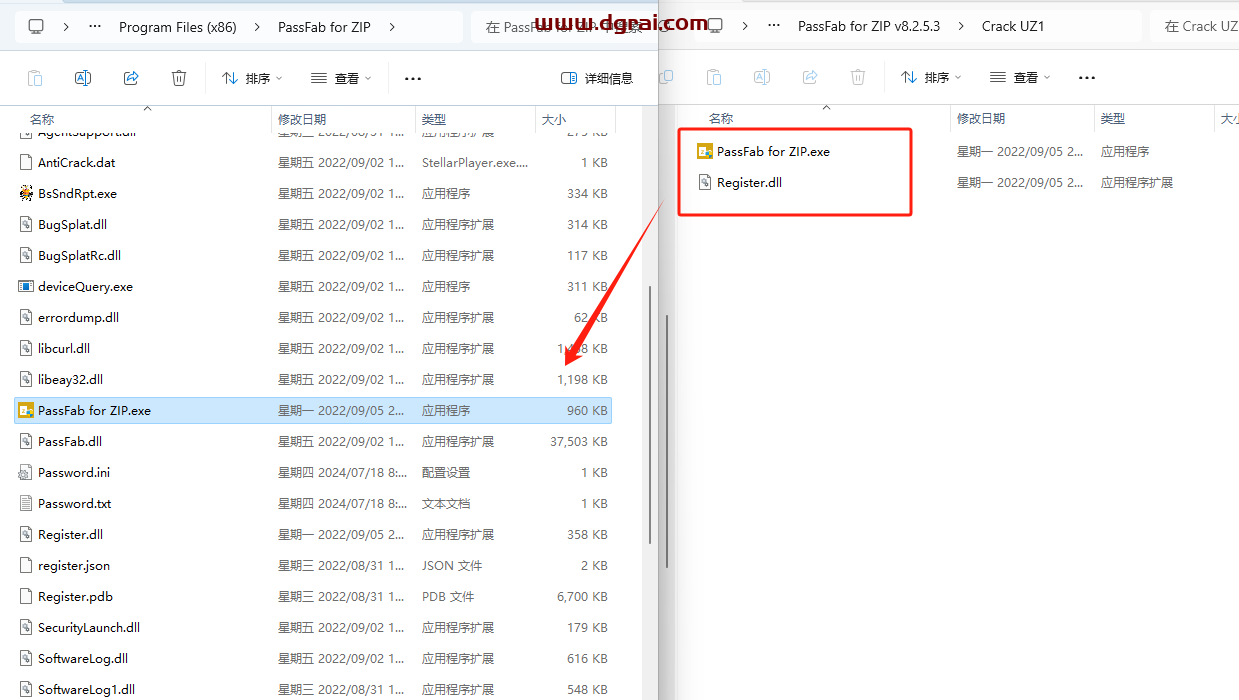The image size is (1239, 700).
Task: Focus the 在 Crack UZ search box in right window
Action: click(1194, 26)
